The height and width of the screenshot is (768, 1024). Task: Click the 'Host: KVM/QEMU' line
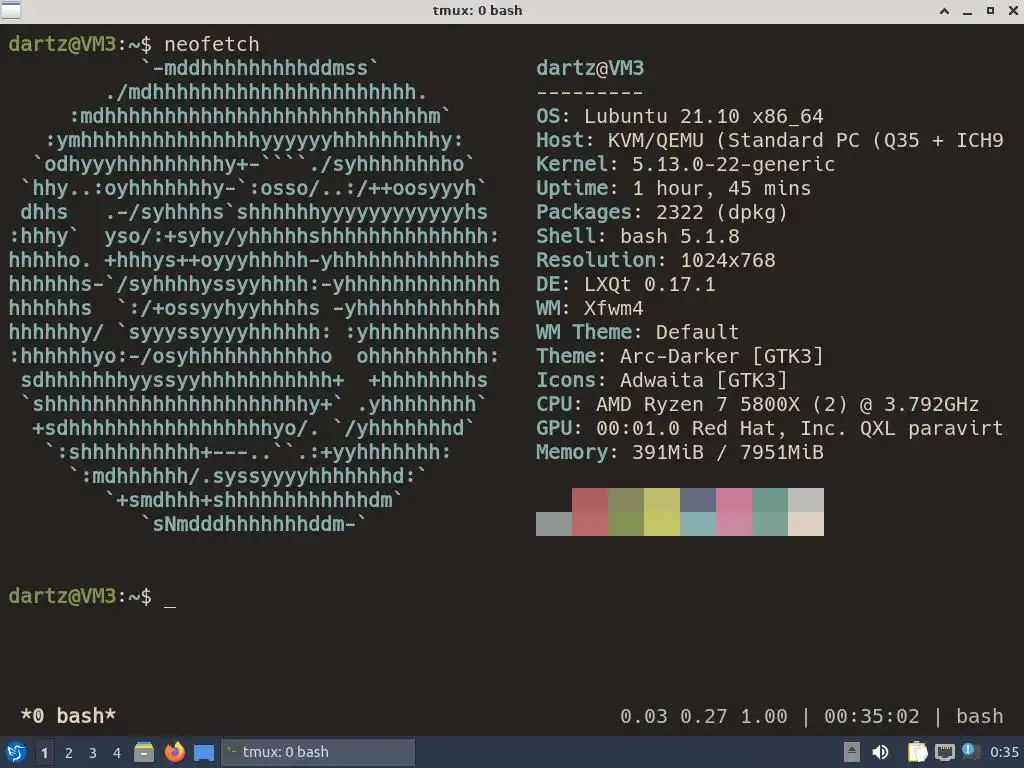click(769, 140)
